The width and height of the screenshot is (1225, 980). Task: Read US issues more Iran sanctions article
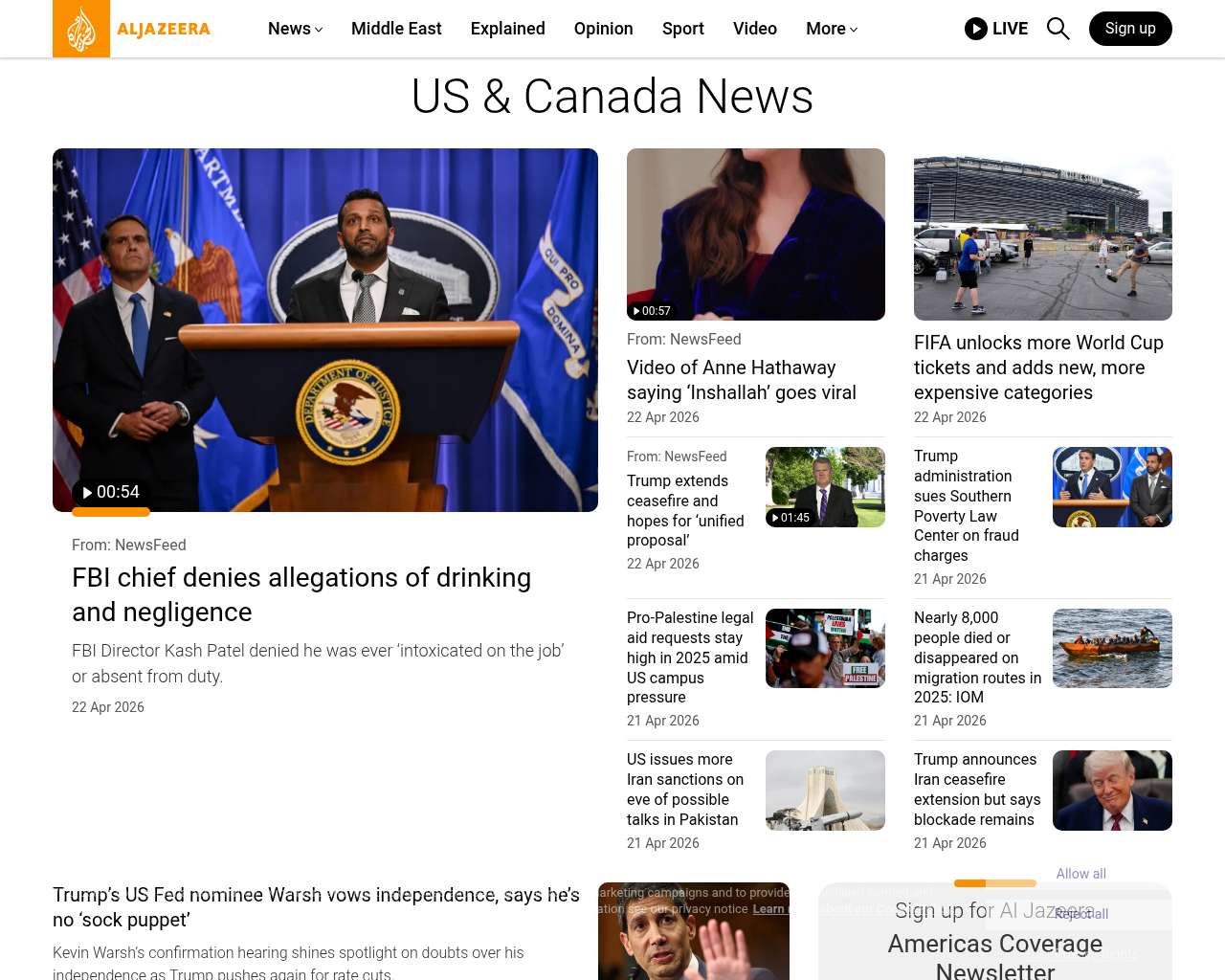click(x=685, y=790)
